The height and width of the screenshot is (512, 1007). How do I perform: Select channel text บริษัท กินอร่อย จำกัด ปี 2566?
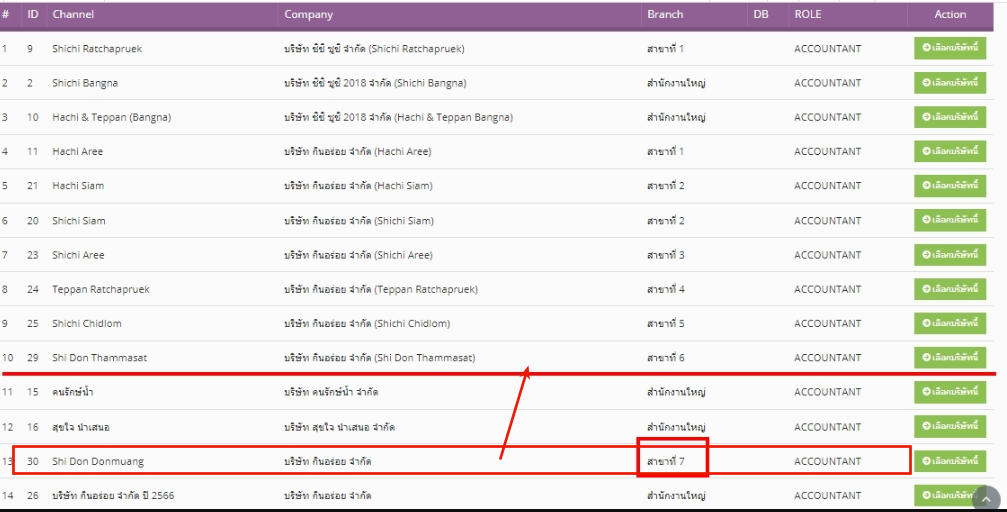113,495
